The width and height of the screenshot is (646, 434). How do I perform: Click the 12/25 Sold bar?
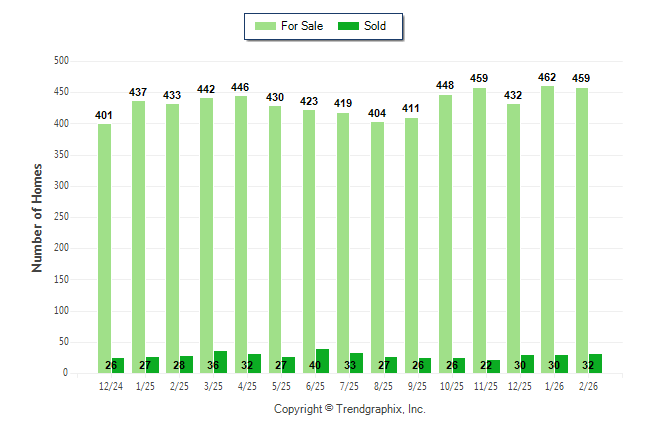(x=527, y=364)
